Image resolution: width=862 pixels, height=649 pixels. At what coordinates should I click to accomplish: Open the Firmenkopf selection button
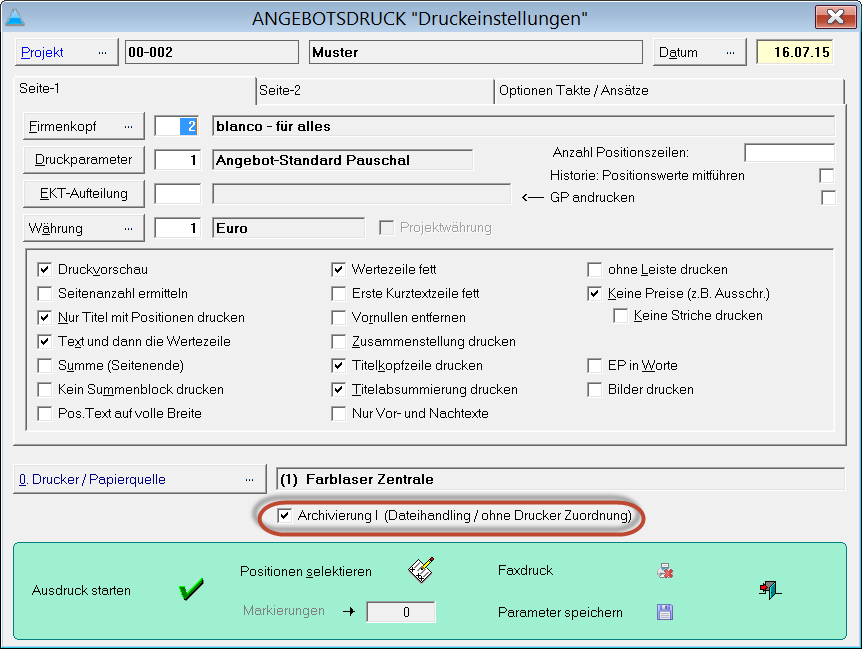tap(84, 127)
